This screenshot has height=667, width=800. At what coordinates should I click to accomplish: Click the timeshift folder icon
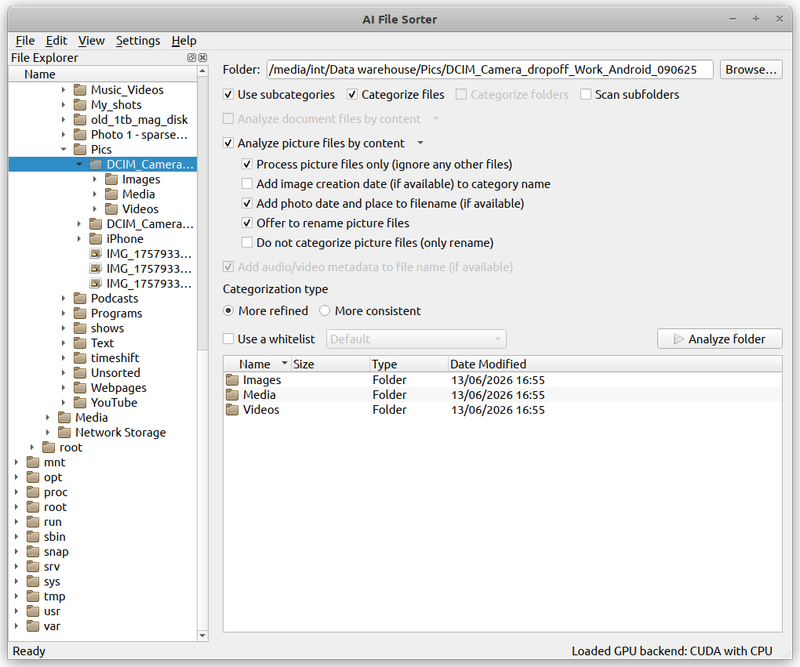80,358
